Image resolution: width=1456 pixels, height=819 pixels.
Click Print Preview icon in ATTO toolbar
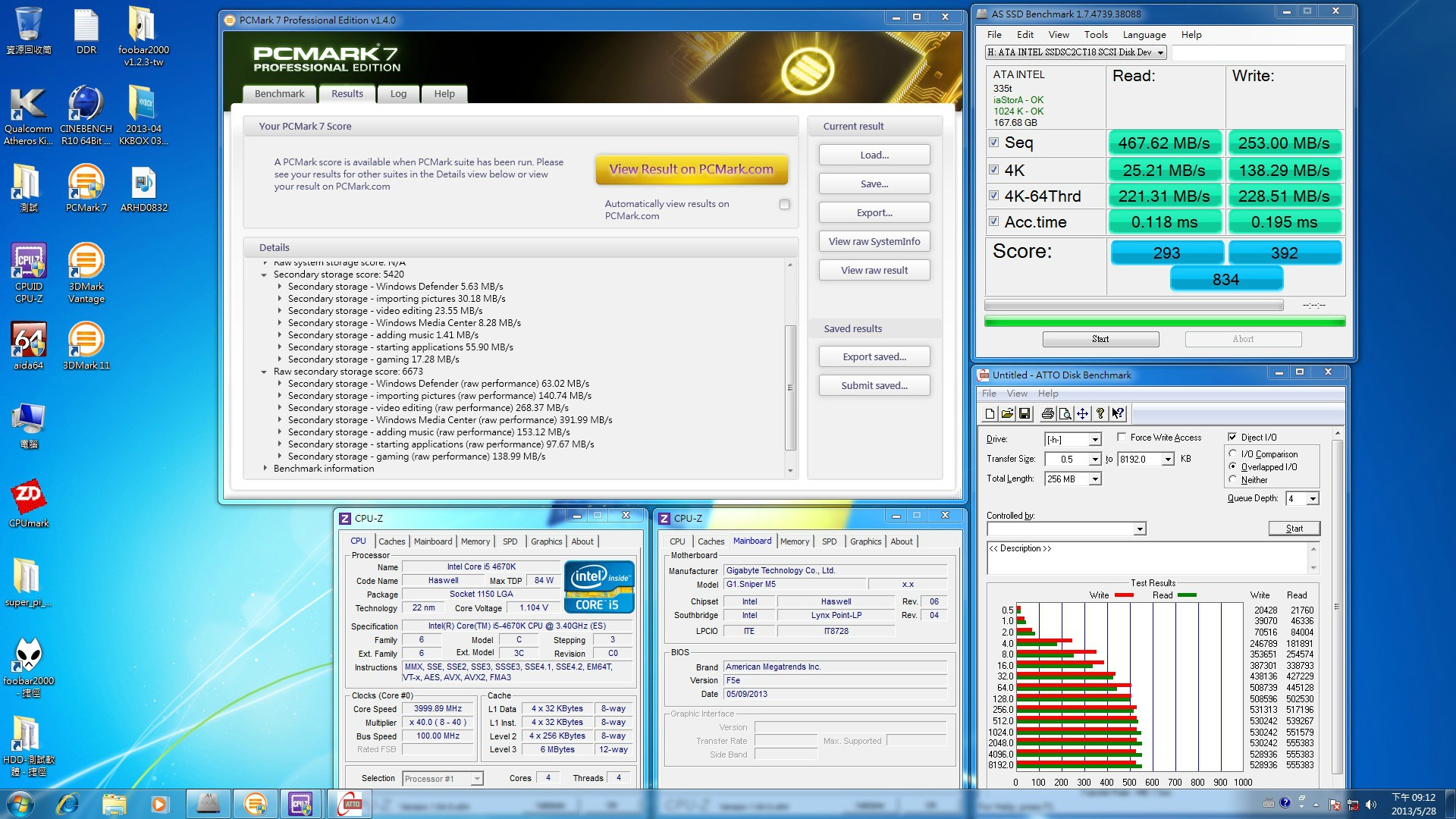pos(1065,413)
